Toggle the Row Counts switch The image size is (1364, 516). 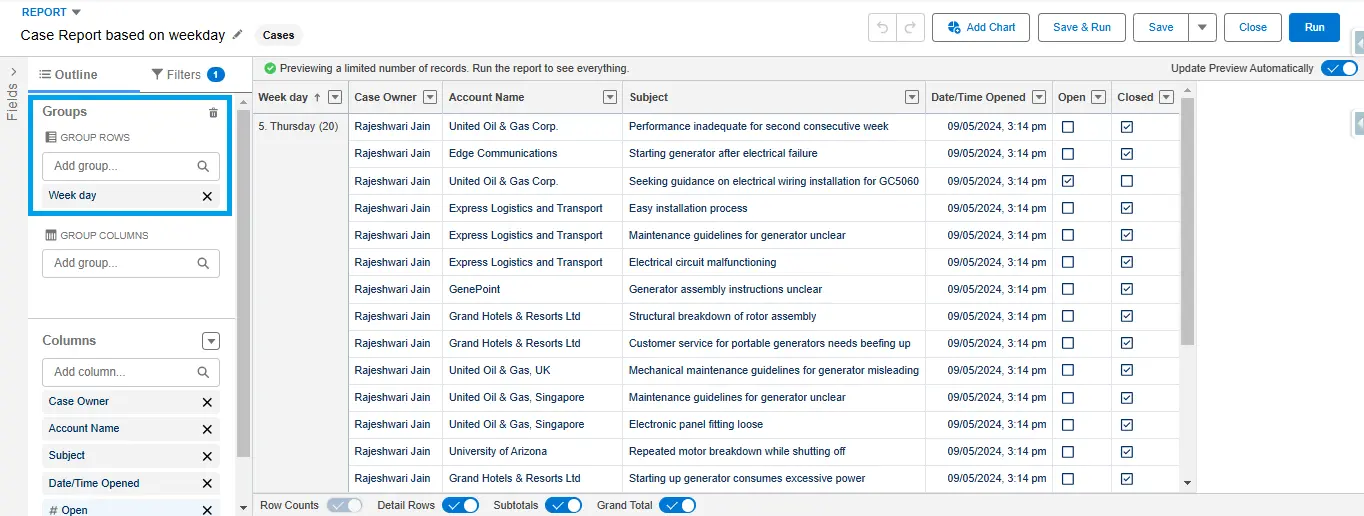click(x=344, y=505)
